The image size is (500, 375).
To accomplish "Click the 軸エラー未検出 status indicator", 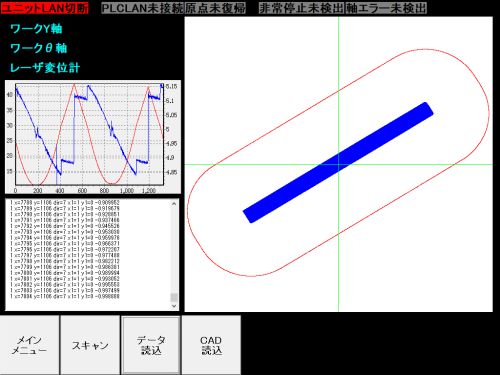I will 386,8.
